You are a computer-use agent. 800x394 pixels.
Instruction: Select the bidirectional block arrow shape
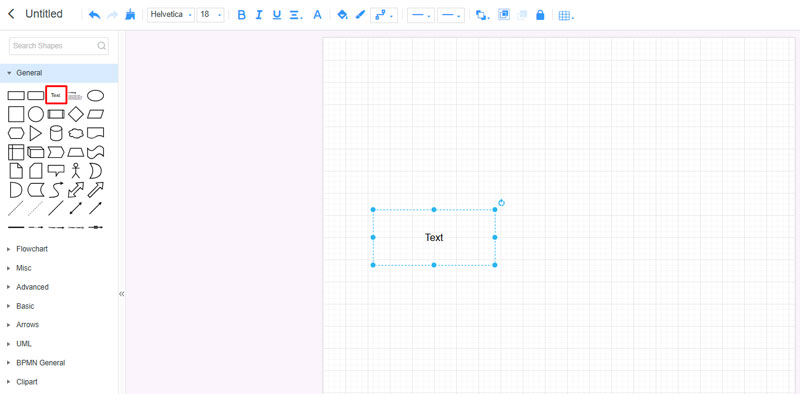[x=76, y=190]
